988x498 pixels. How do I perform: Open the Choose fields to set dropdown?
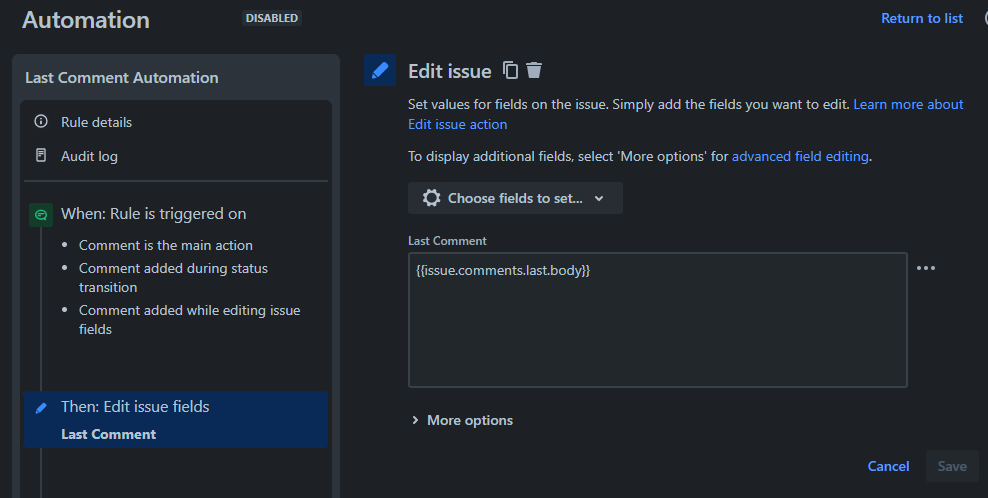[515, 198]
